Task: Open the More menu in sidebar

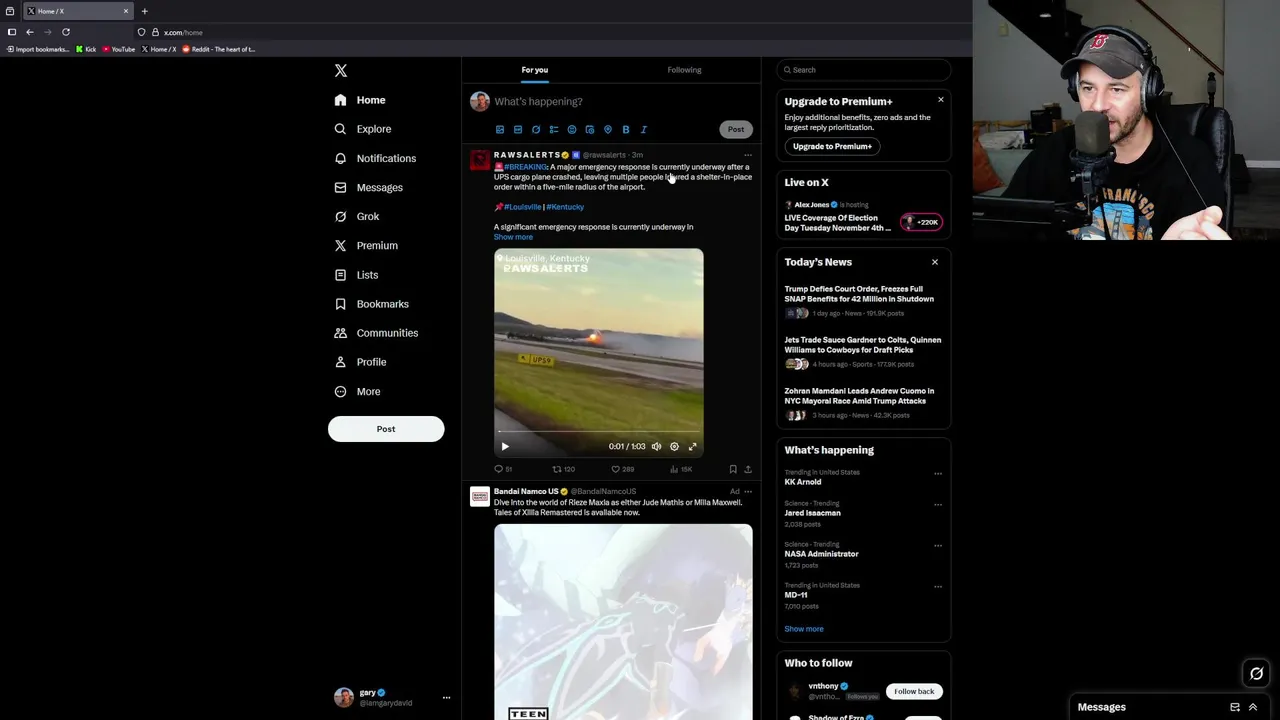Action: click(x=358, y=391)
